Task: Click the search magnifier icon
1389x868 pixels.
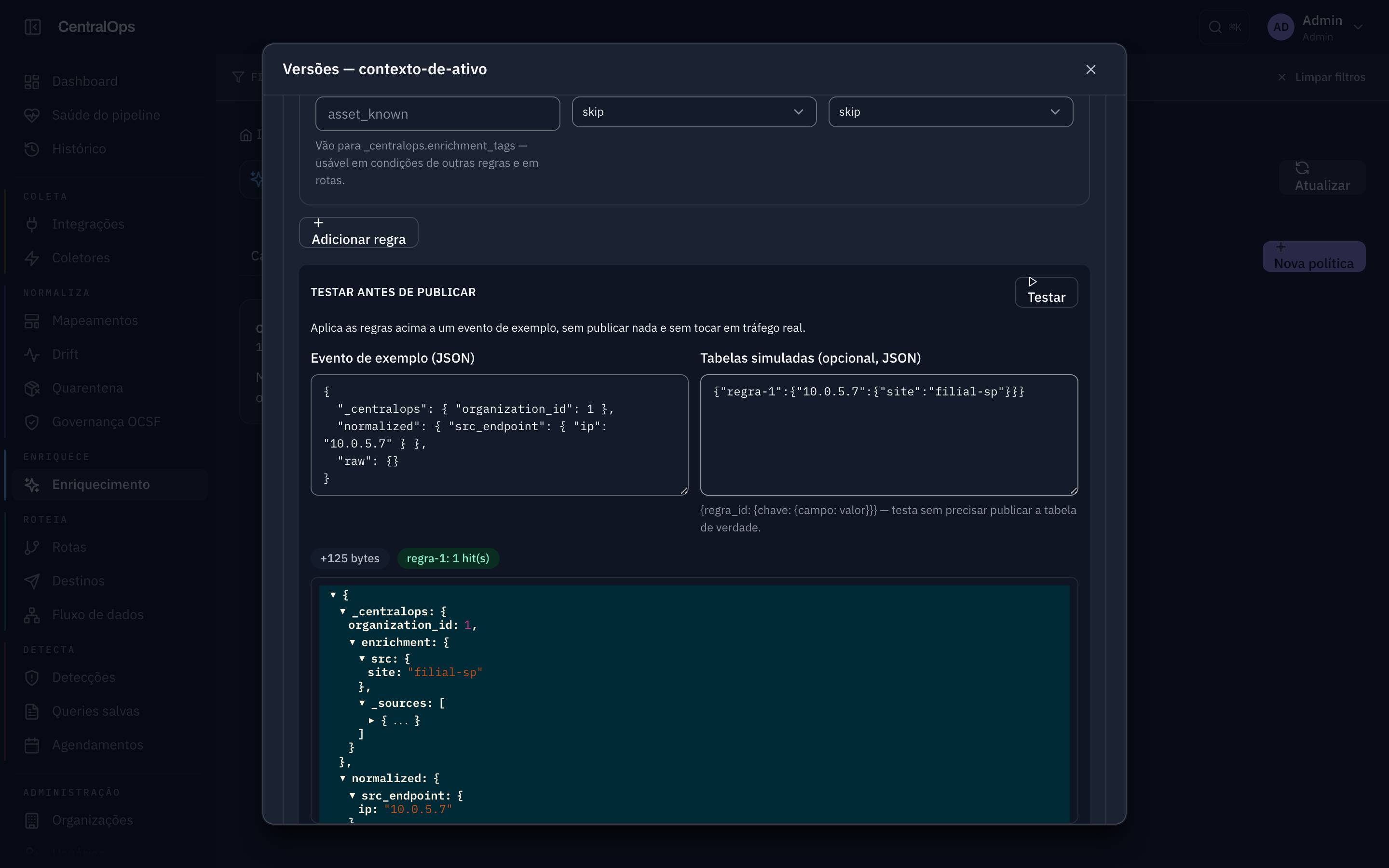Action: (1214, 27)
